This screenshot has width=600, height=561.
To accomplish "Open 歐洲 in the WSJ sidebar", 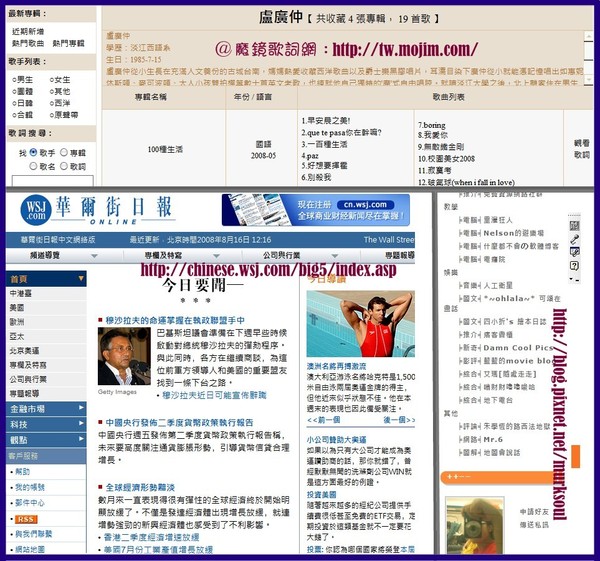I will pyautogui.click(x=17, y=322).
